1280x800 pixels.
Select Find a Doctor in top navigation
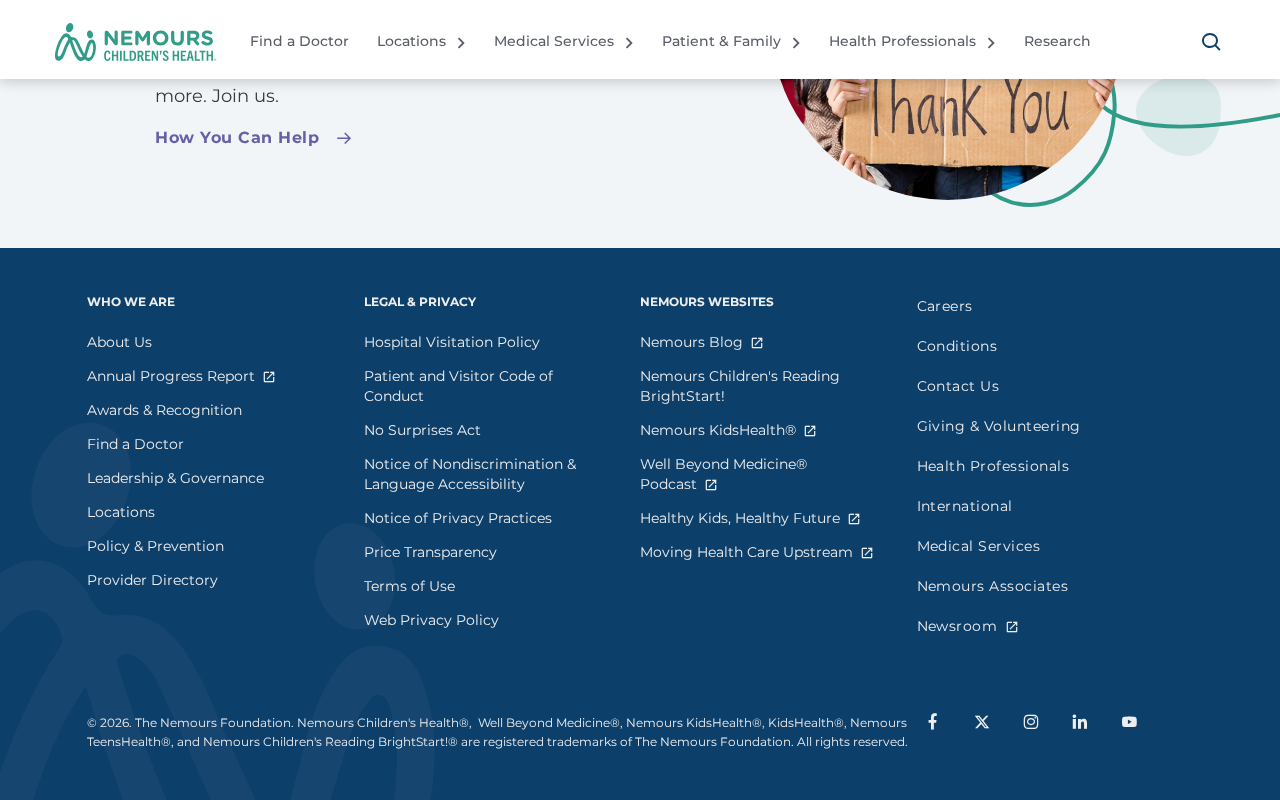point(299,42)
